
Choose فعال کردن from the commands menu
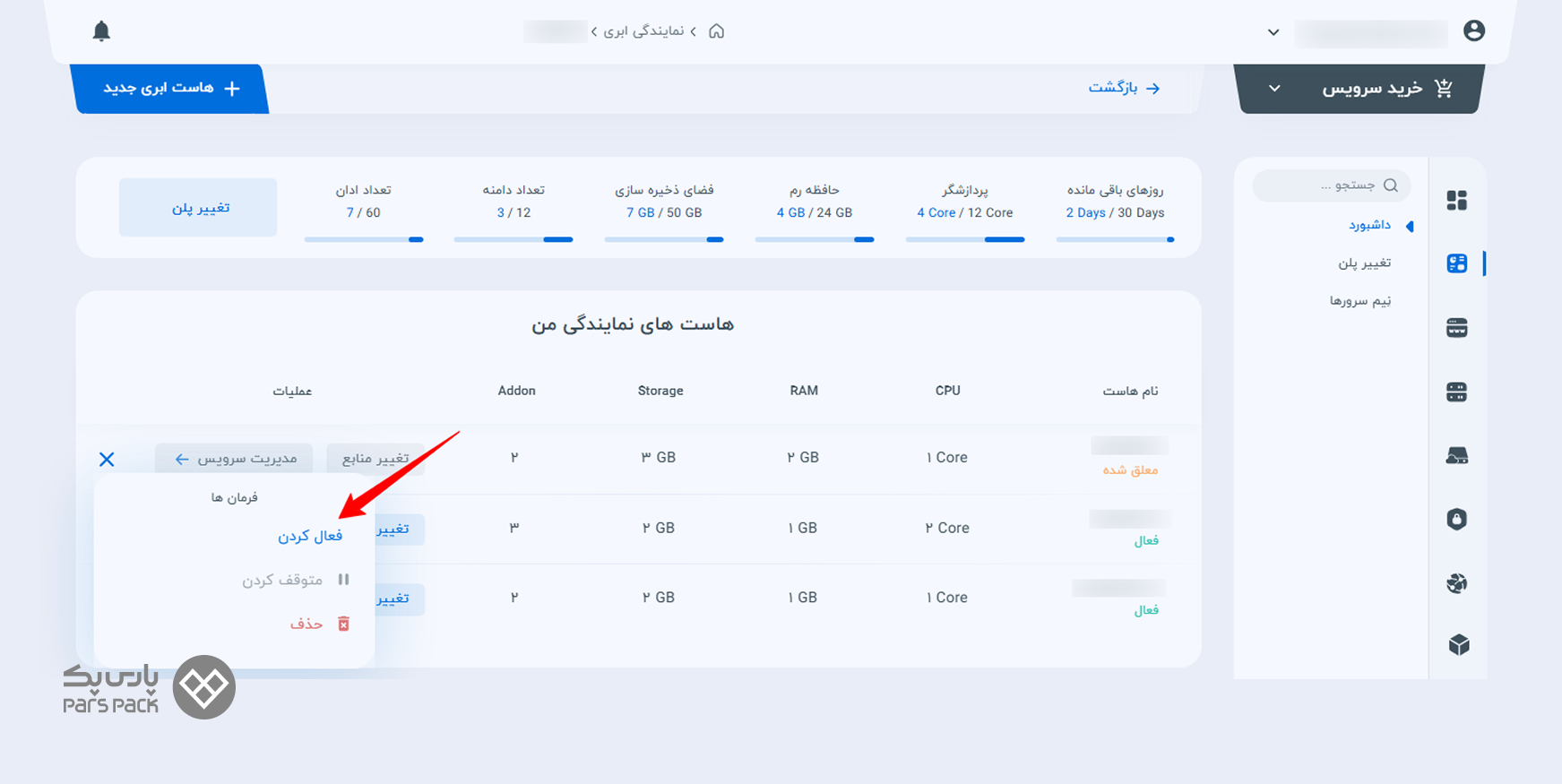point(310,536)
